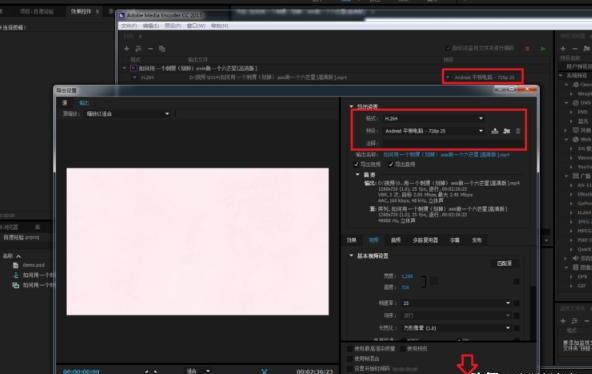Viewport: 592px width, 374px height.
Task: Import a preset with the import icon
Action: [507, 131]
